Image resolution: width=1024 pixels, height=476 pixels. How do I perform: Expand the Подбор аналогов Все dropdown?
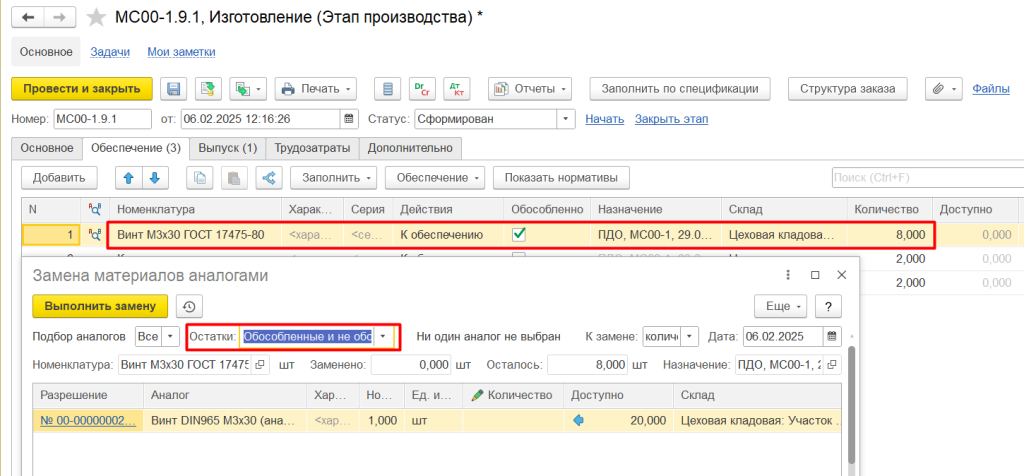[x=170, y=336]
